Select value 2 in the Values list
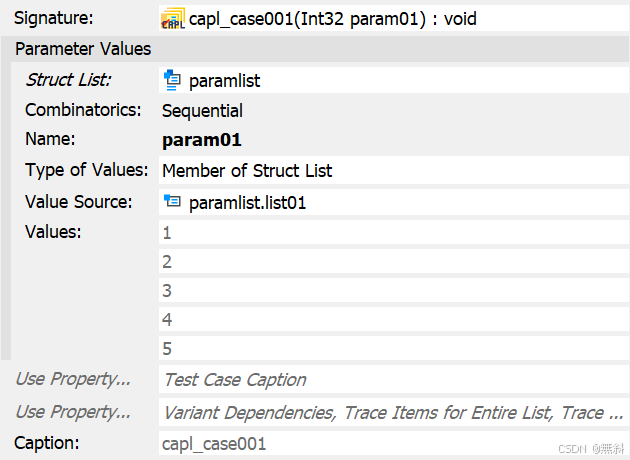The width and height of the screenshot is (630, 460). click(x=392, y=262)
